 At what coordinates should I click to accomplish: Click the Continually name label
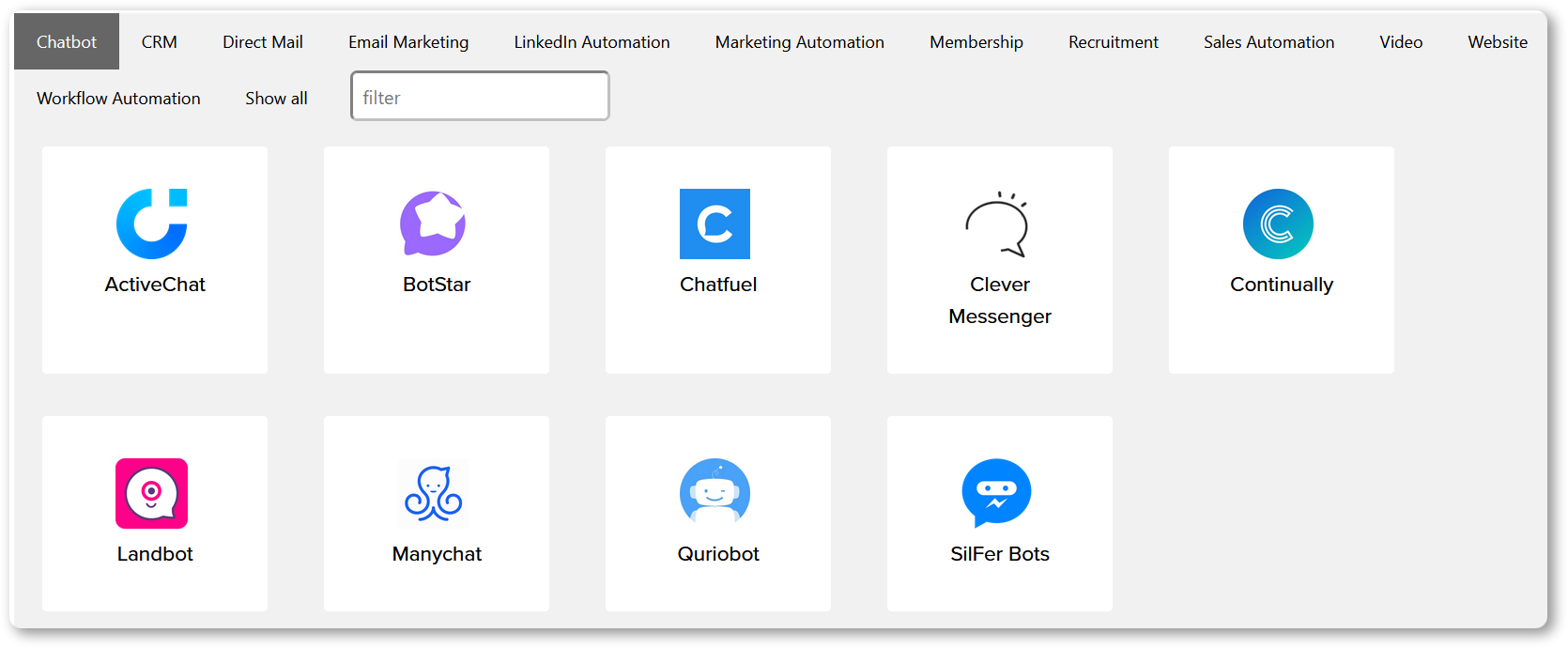click(x=1282, y=285)
